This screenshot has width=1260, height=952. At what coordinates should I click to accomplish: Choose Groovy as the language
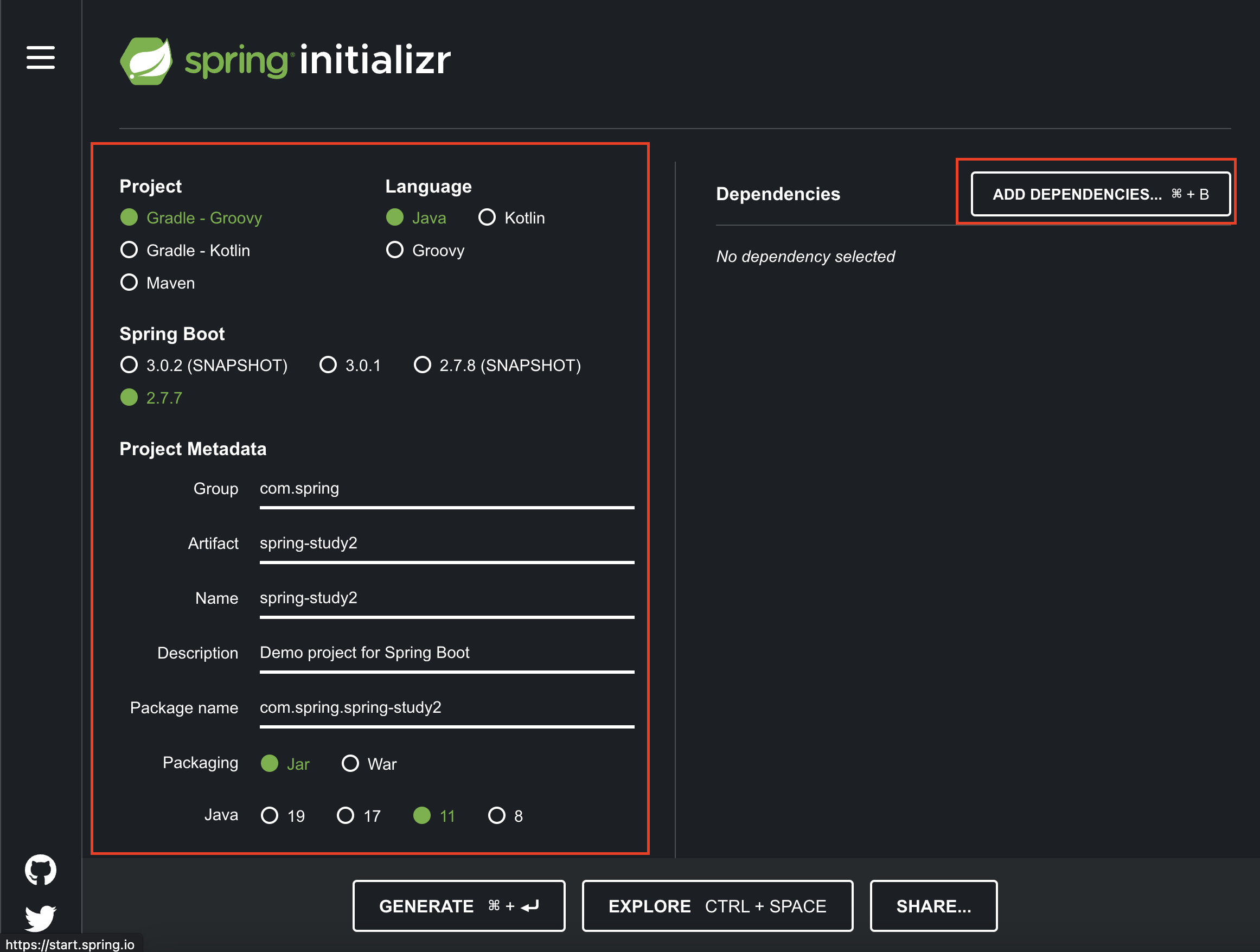tap(395, 250)
